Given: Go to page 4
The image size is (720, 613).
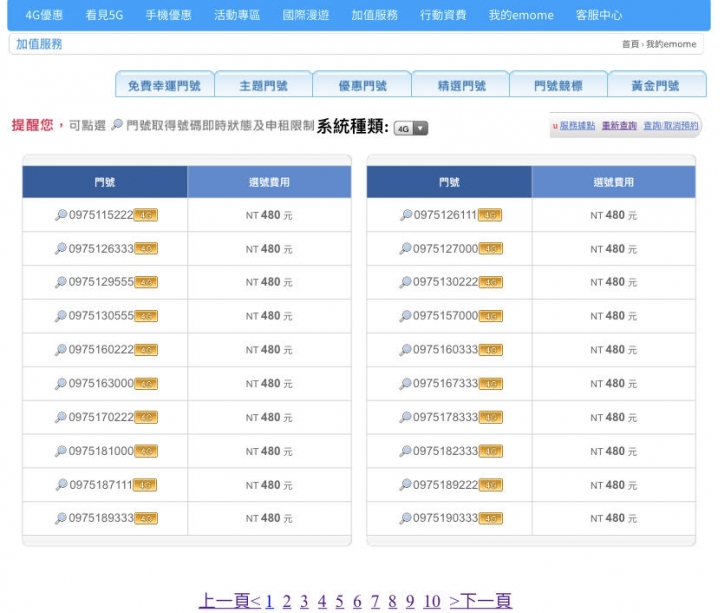Looking at the screenshot, I should click(x=322, y=602).
